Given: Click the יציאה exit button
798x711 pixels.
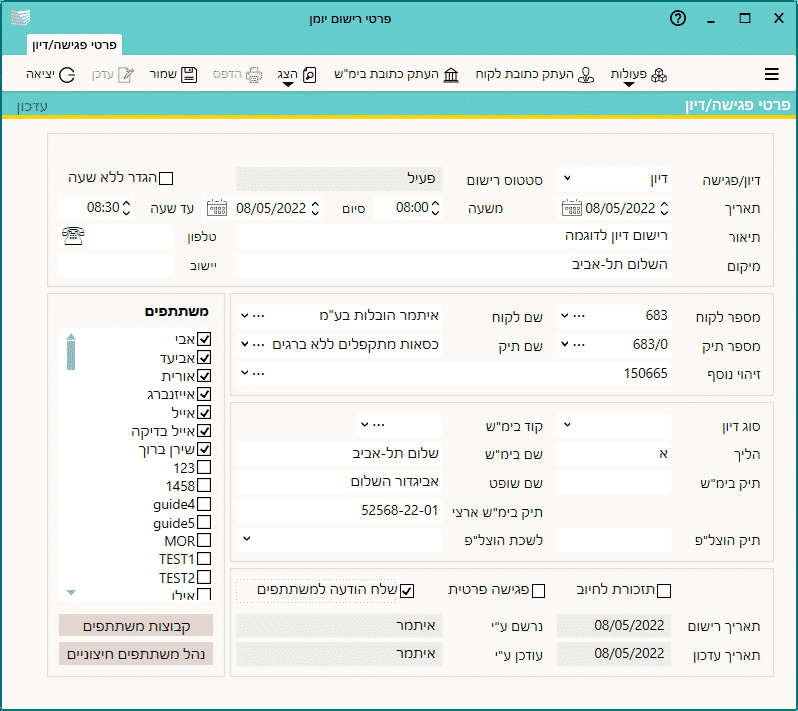Looking at the screenshot, I should [x=50, y=75].
